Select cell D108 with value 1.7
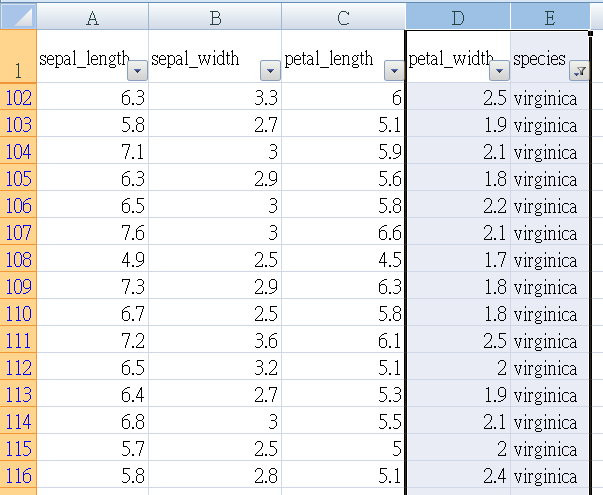 [x=458, y=258]
